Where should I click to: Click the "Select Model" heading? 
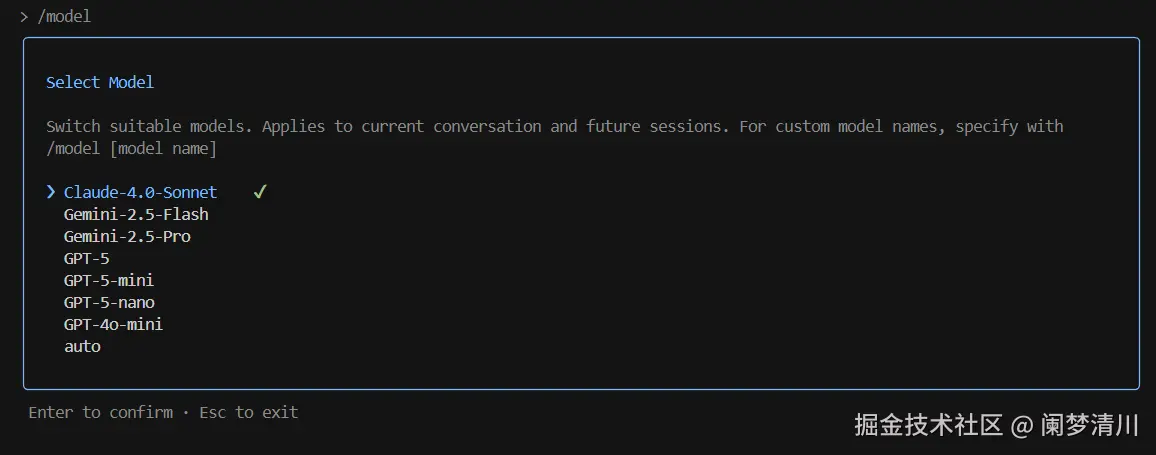click(x=100, y=82)
